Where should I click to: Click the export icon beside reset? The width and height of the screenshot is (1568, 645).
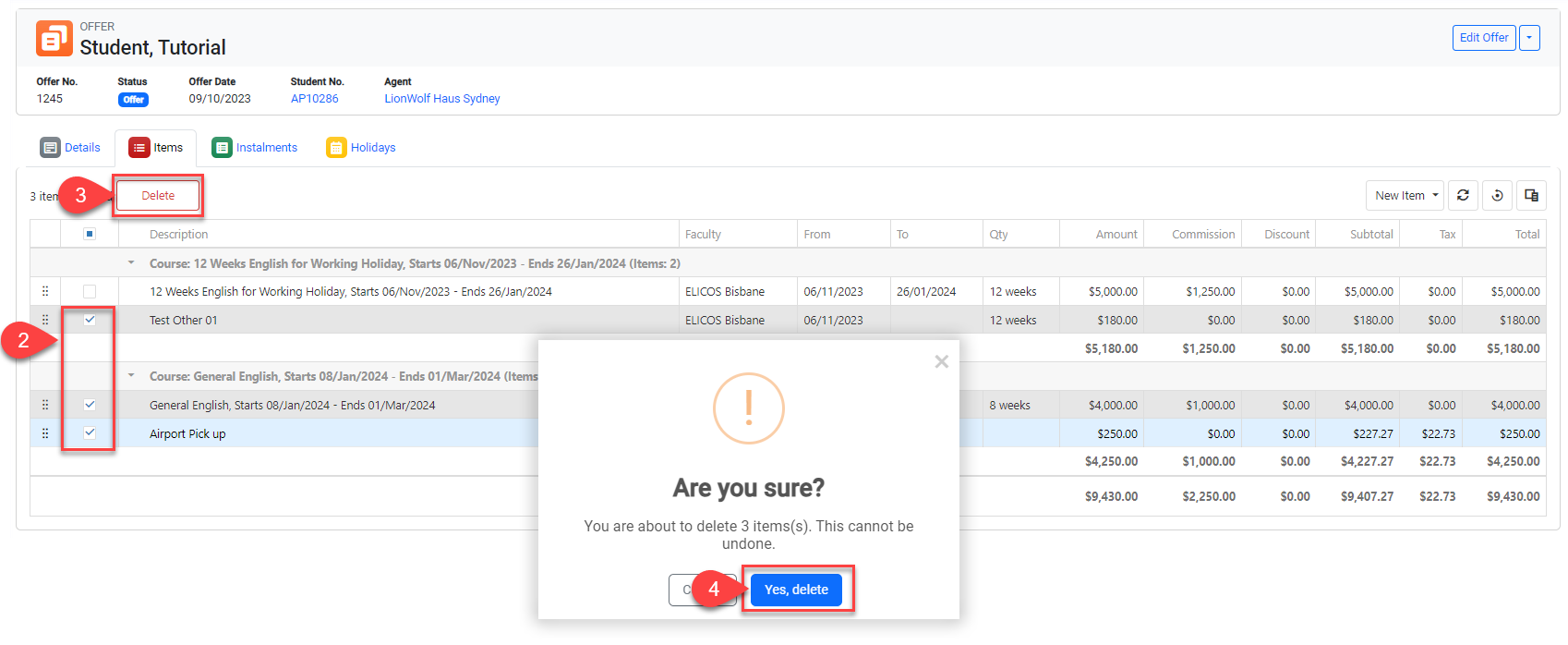[x=1531, y=195]
